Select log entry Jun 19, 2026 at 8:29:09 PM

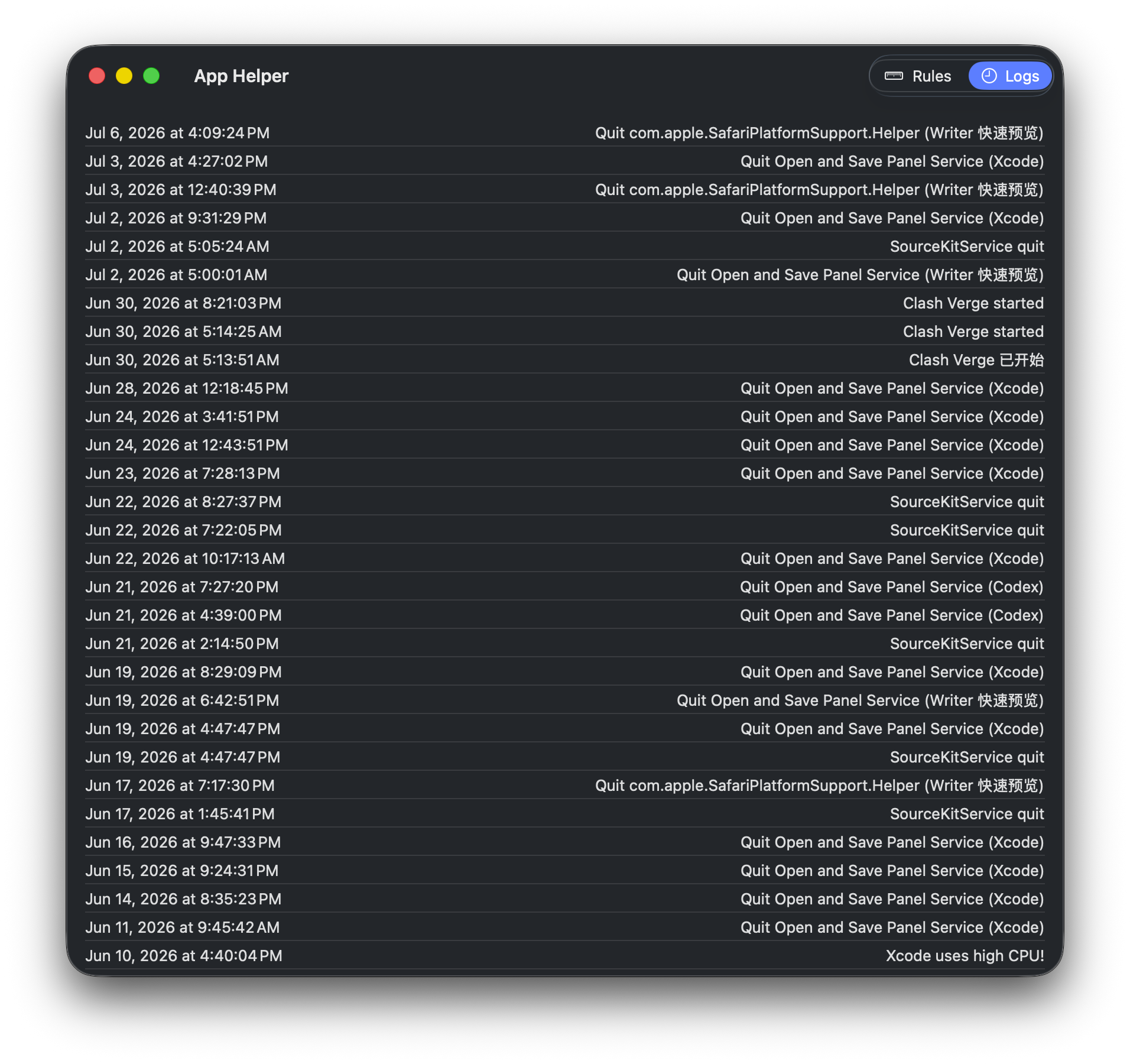coord(564,672)
